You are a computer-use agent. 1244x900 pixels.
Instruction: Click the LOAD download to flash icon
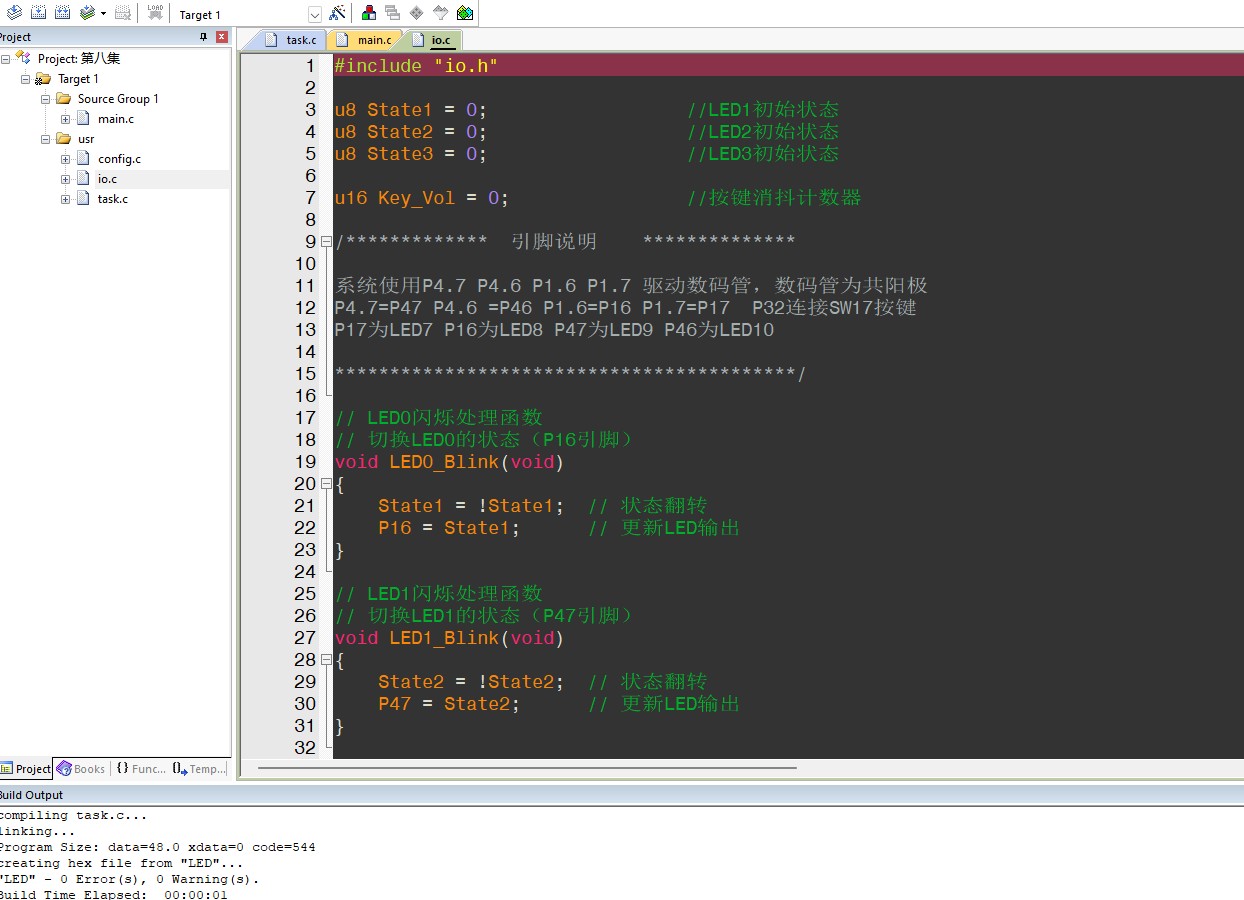(155, 13)
